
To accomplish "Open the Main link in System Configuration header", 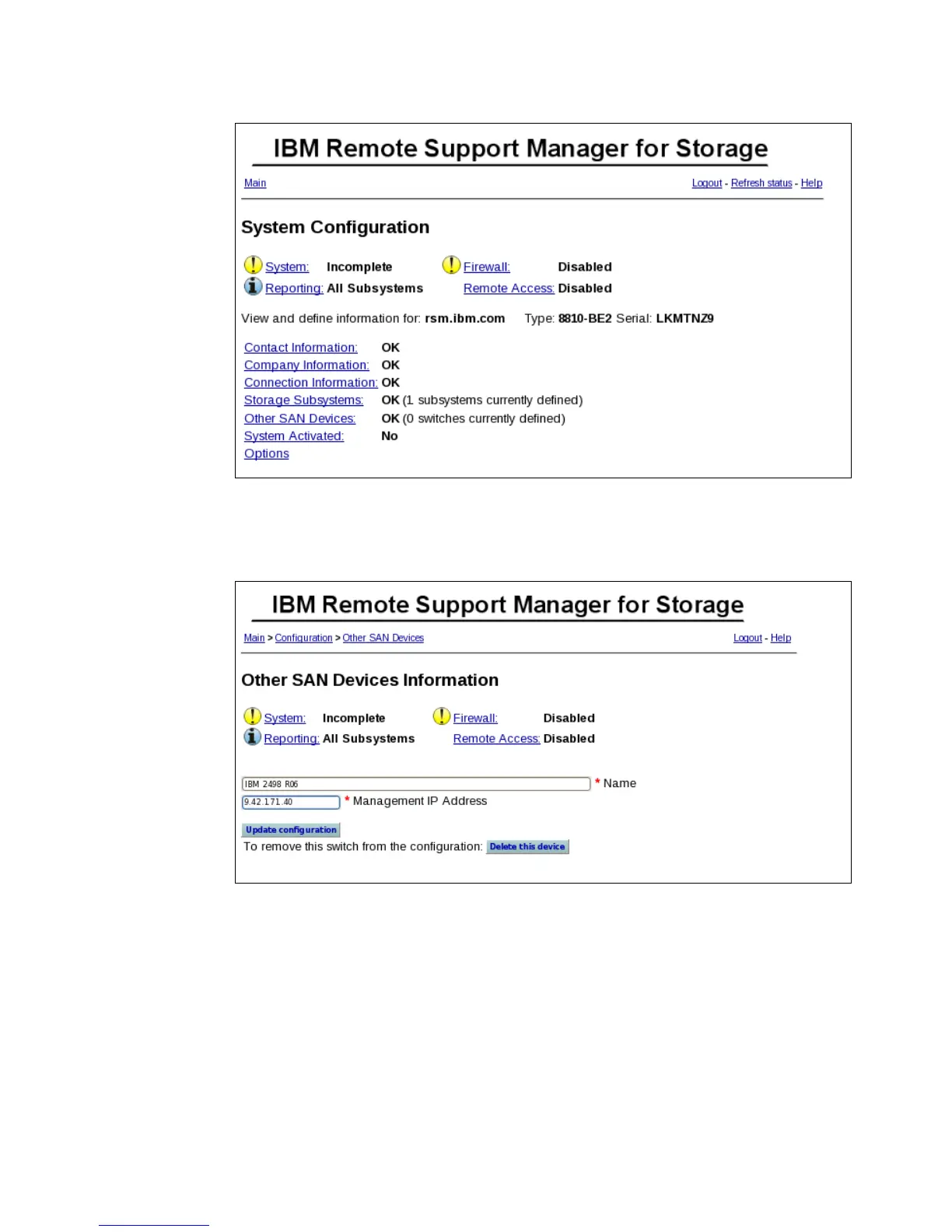I will tap(255, 184).
